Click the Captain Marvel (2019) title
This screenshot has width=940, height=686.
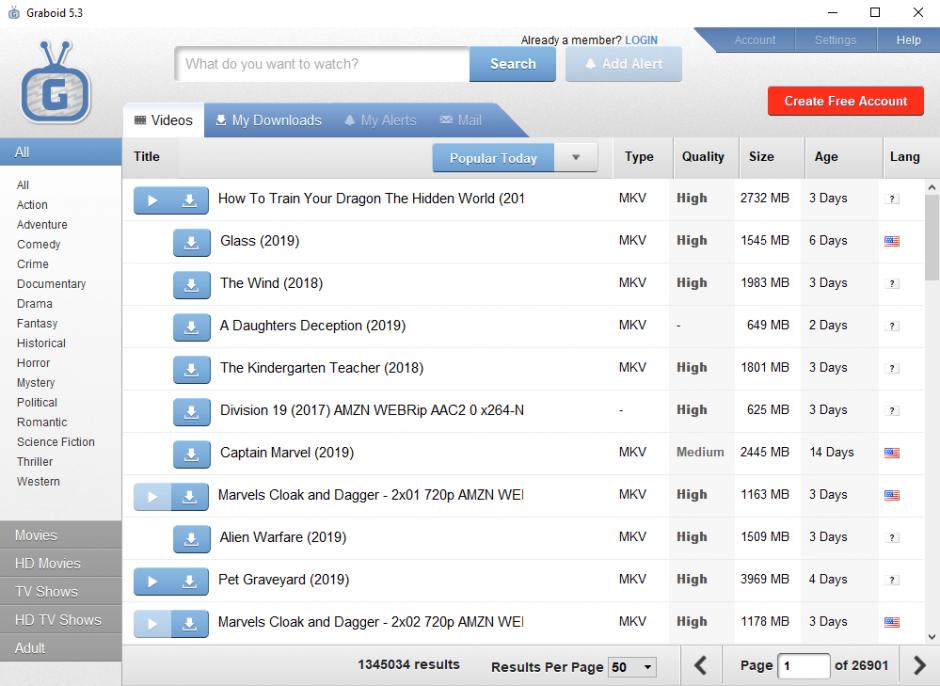pos(287,453)
